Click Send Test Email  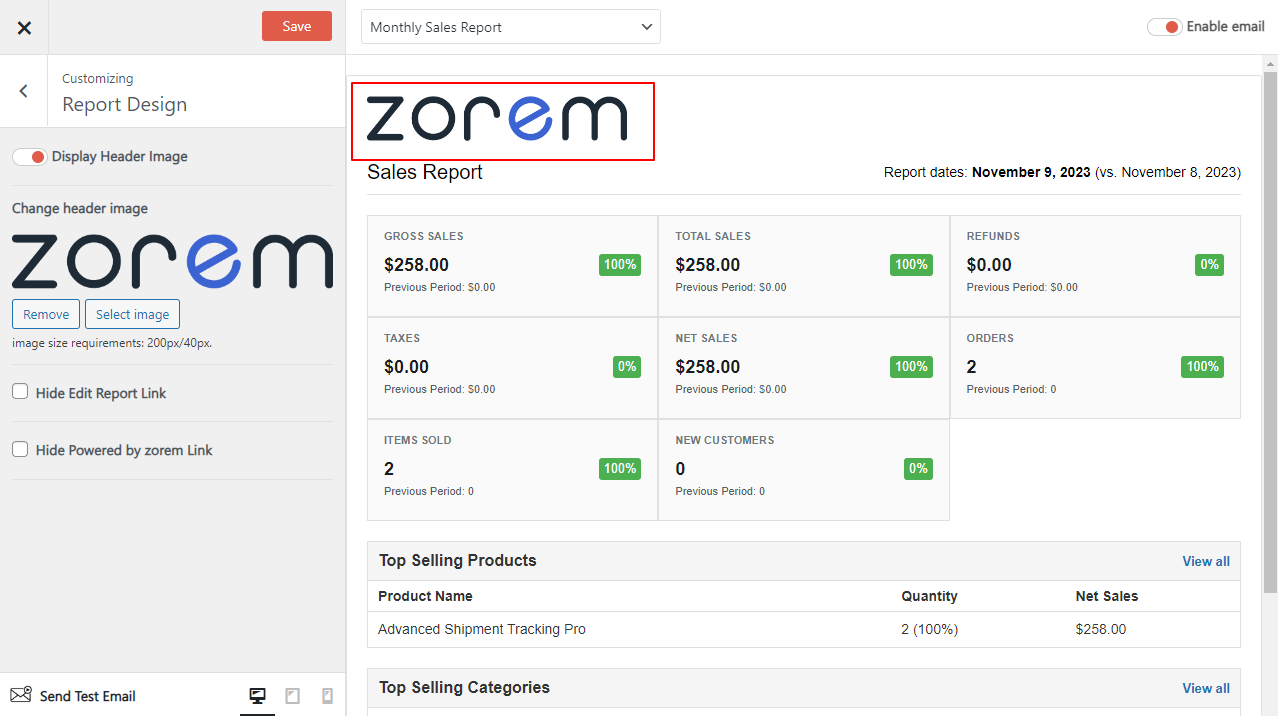pyautogui.click(x=85, y=695)
